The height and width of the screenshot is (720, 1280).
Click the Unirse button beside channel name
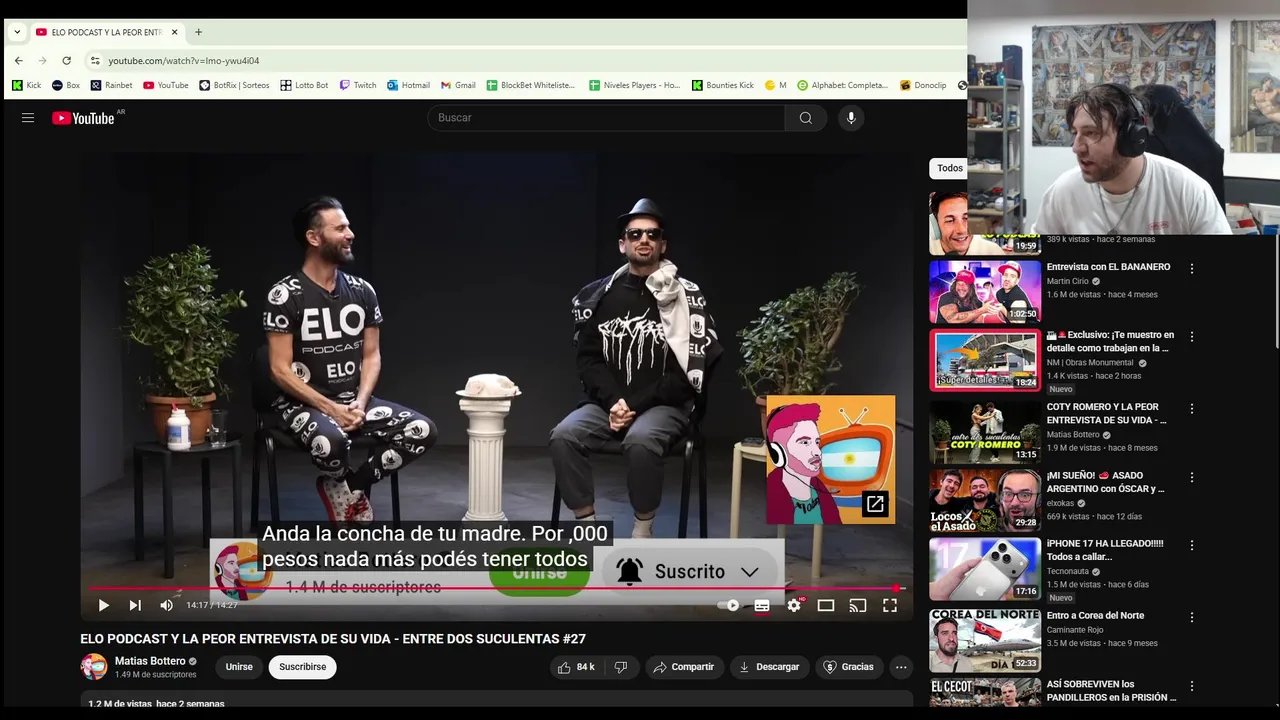(239, 667)
